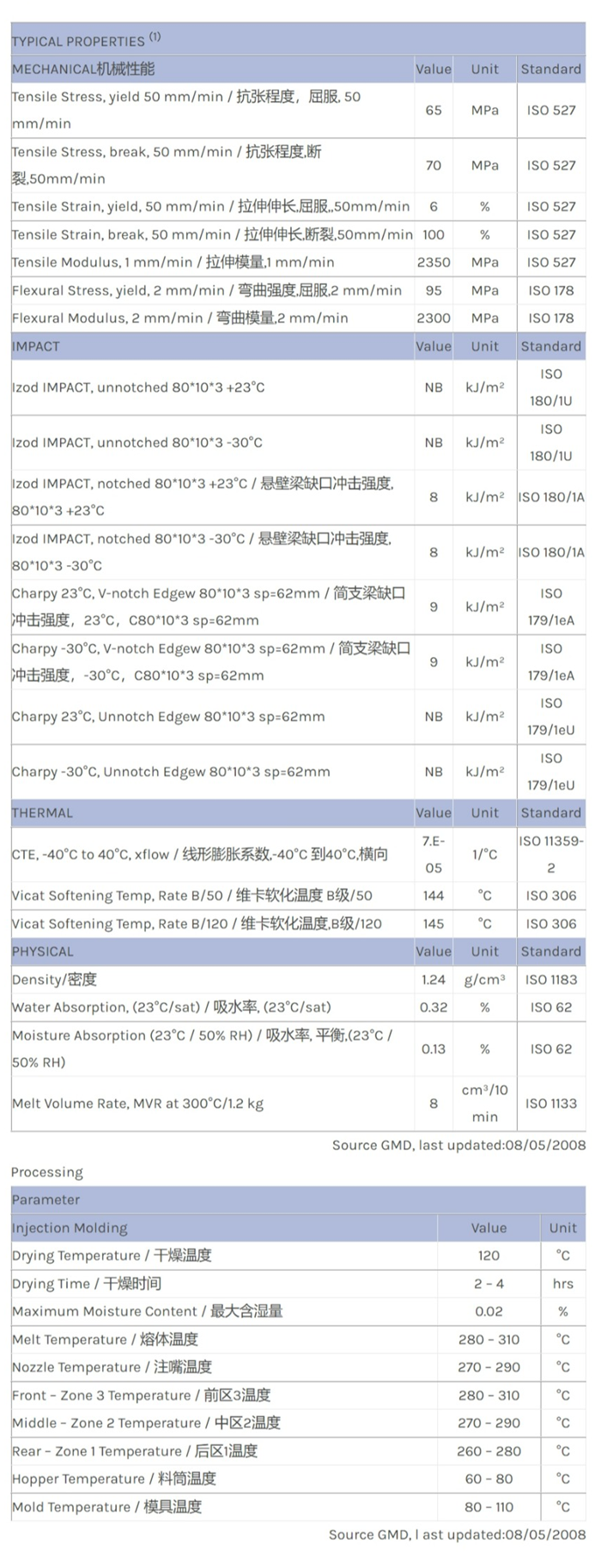
Task: Click the Density/密度 row label
Action: click(55, 980)
